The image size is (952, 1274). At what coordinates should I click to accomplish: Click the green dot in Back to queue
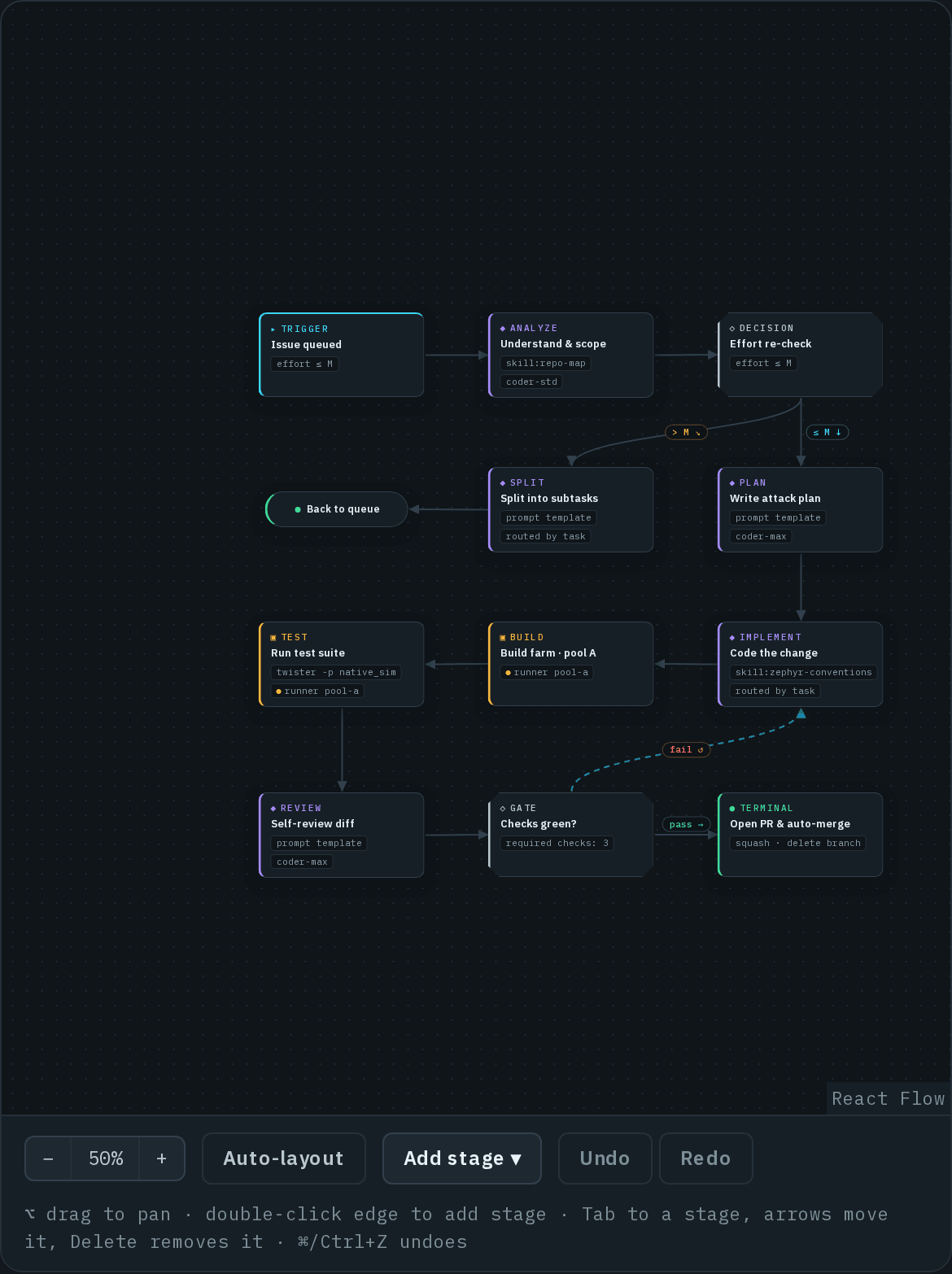click(x=298, y=509)
